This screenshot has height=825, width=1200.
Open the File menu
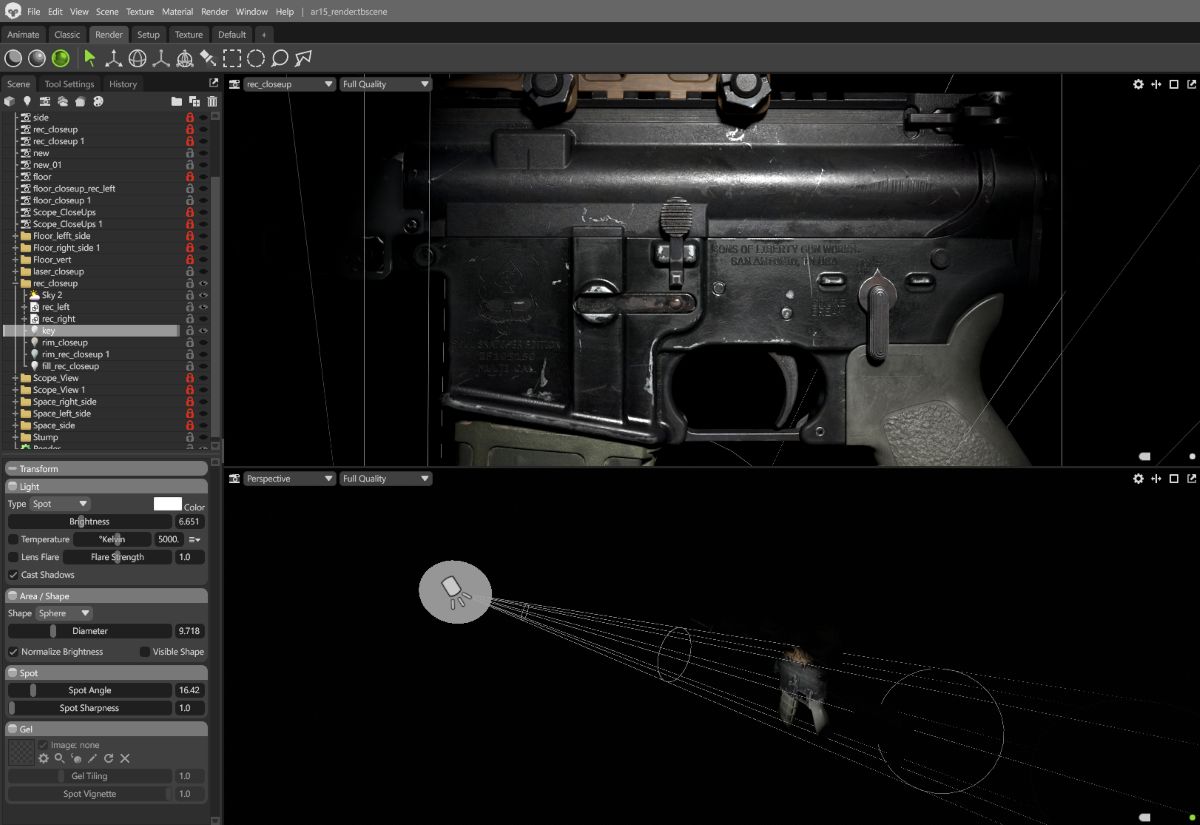[x=34, y=12]
